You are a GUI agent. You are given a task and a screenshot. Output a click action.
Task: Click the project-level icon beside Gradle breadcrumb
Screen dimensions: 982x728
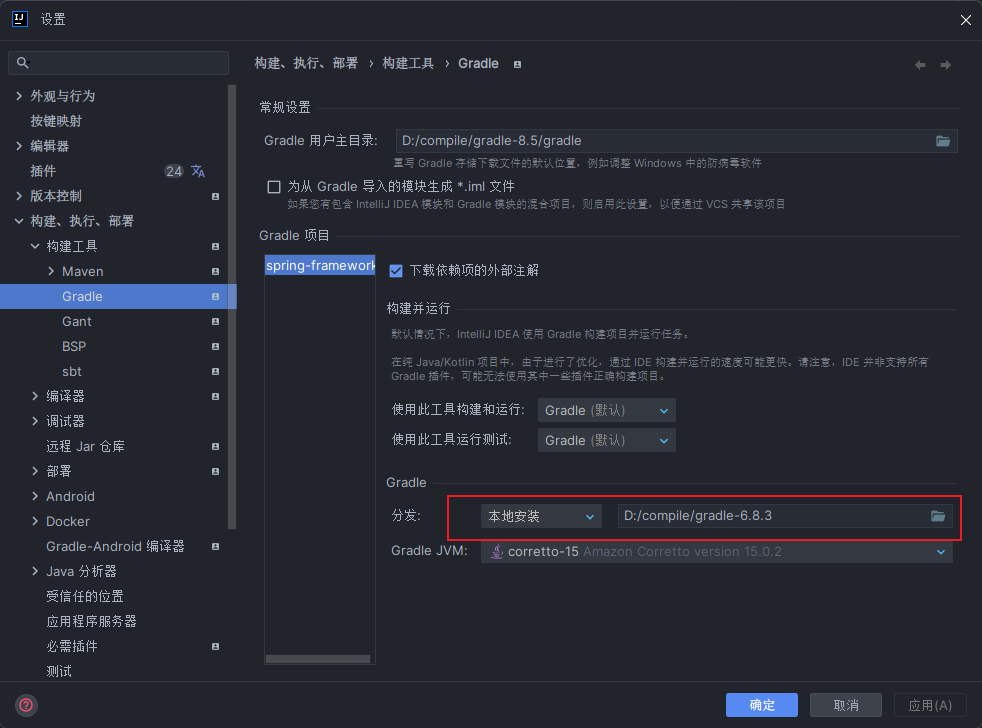pos(517,64)
